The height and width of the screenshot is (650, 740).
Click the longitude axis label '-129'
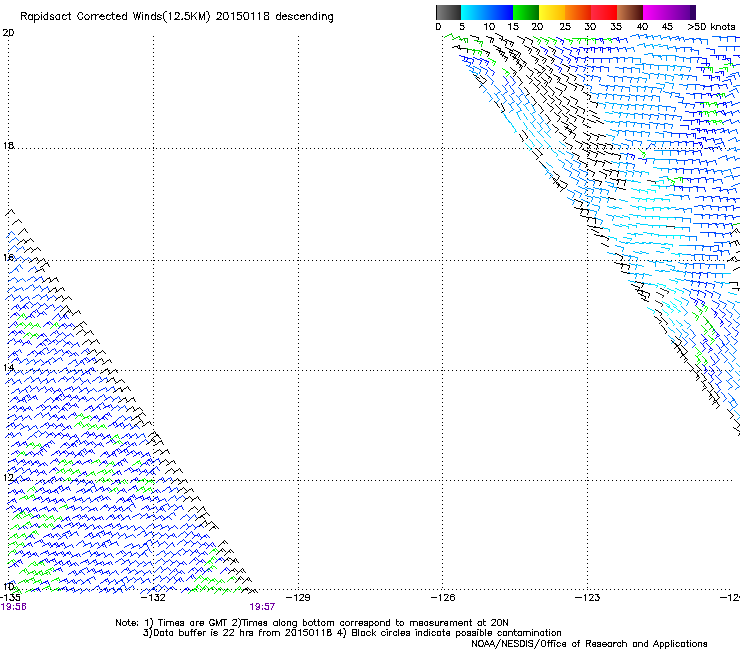pyautogui.click(x=298, y=598)
